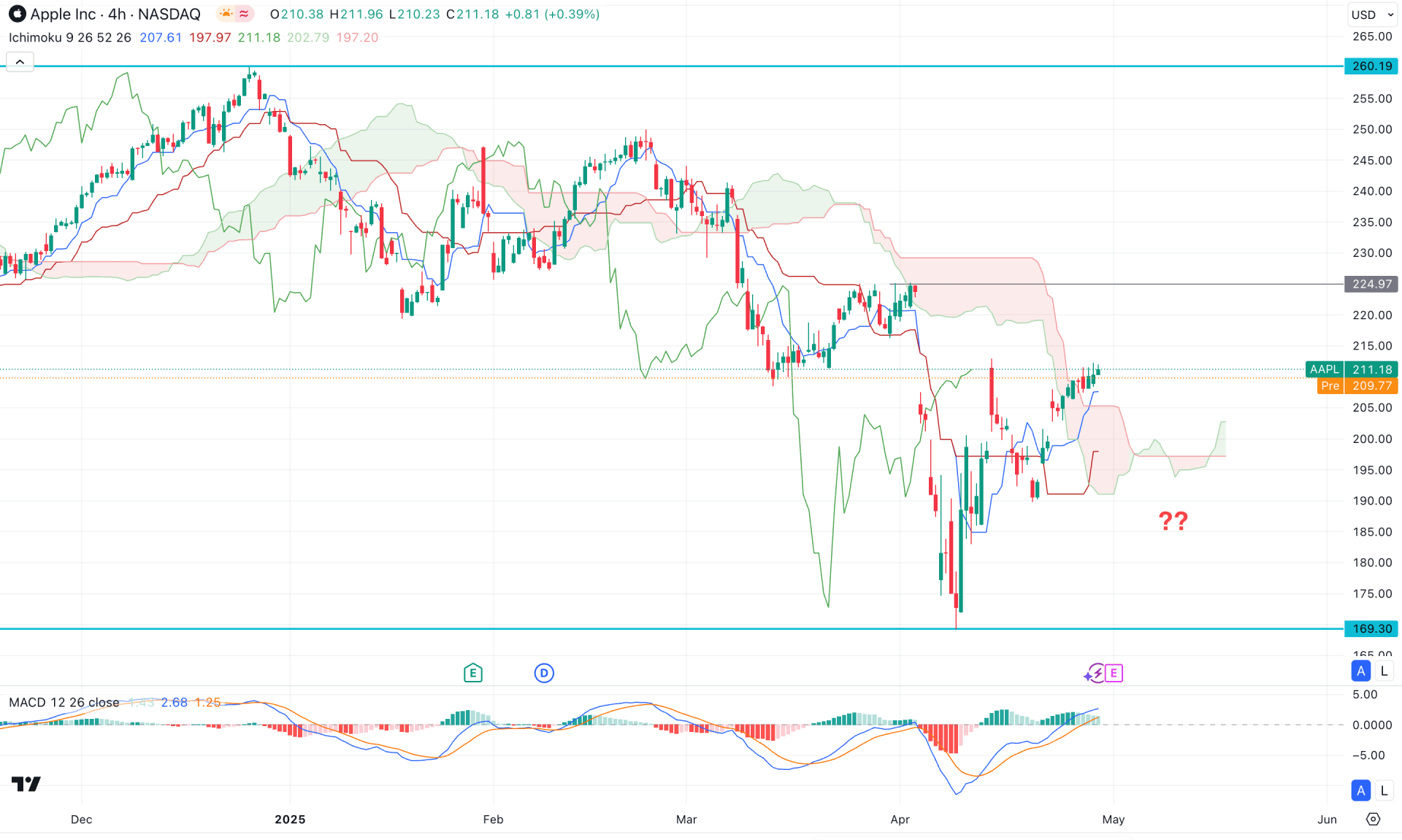Select the horizontal line at 260.19
Screen dimensions: 1402x840
pos(672,66)
